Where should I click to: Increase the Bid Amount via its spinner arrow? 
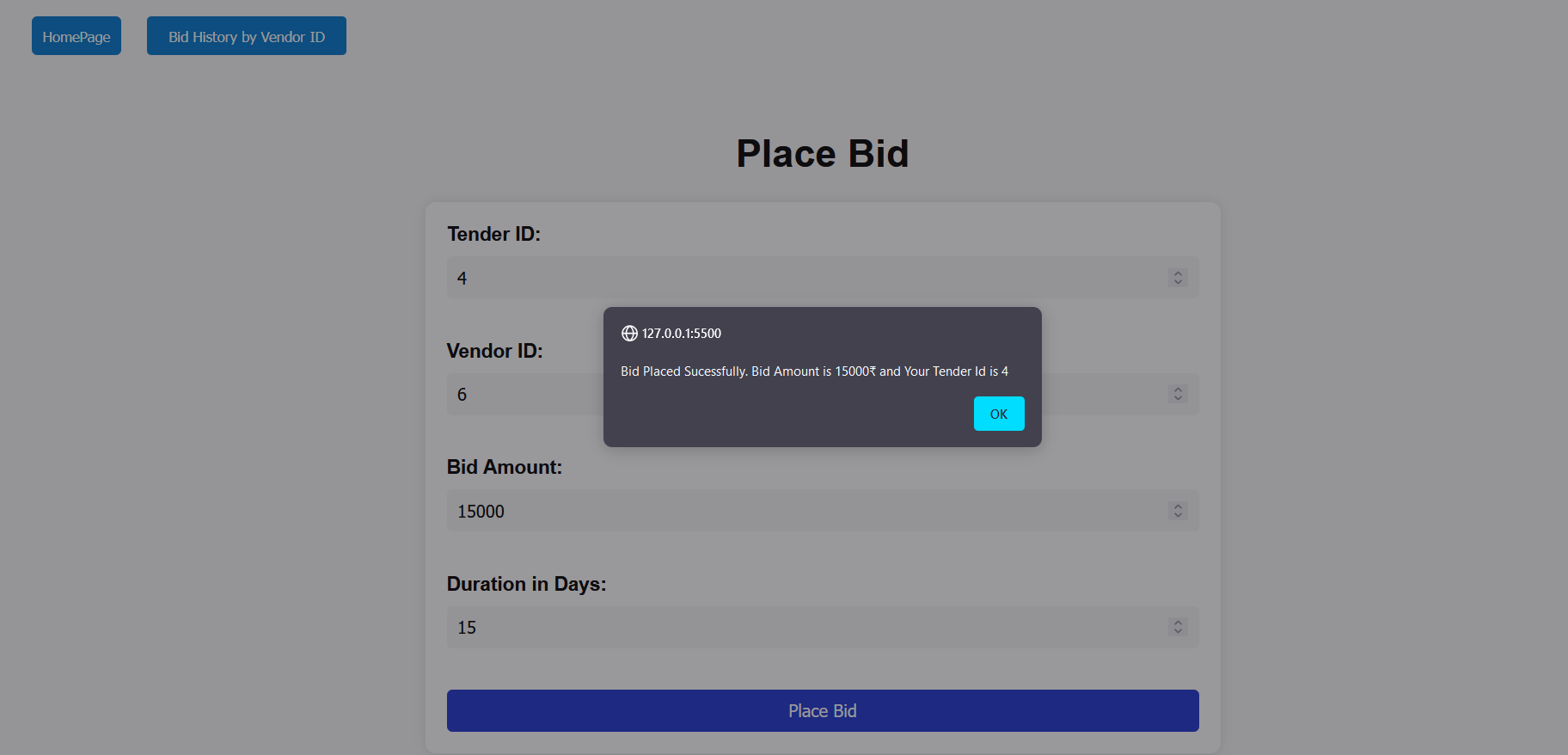1177,506
